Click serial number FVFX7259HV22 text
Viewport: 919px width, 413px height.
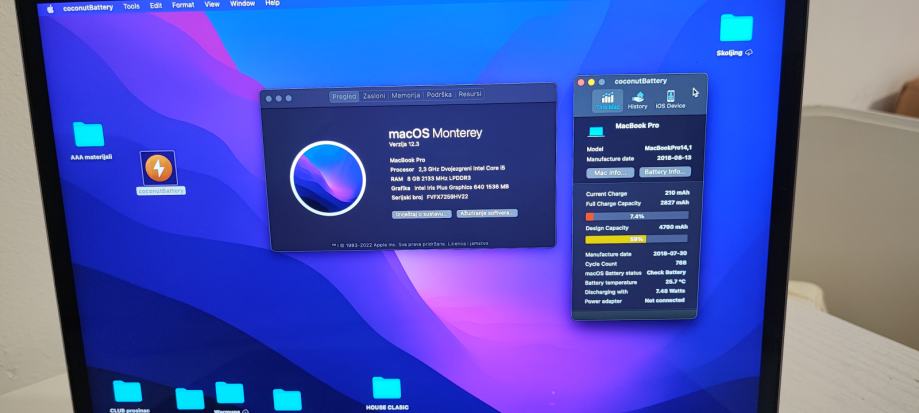point(447,197)
